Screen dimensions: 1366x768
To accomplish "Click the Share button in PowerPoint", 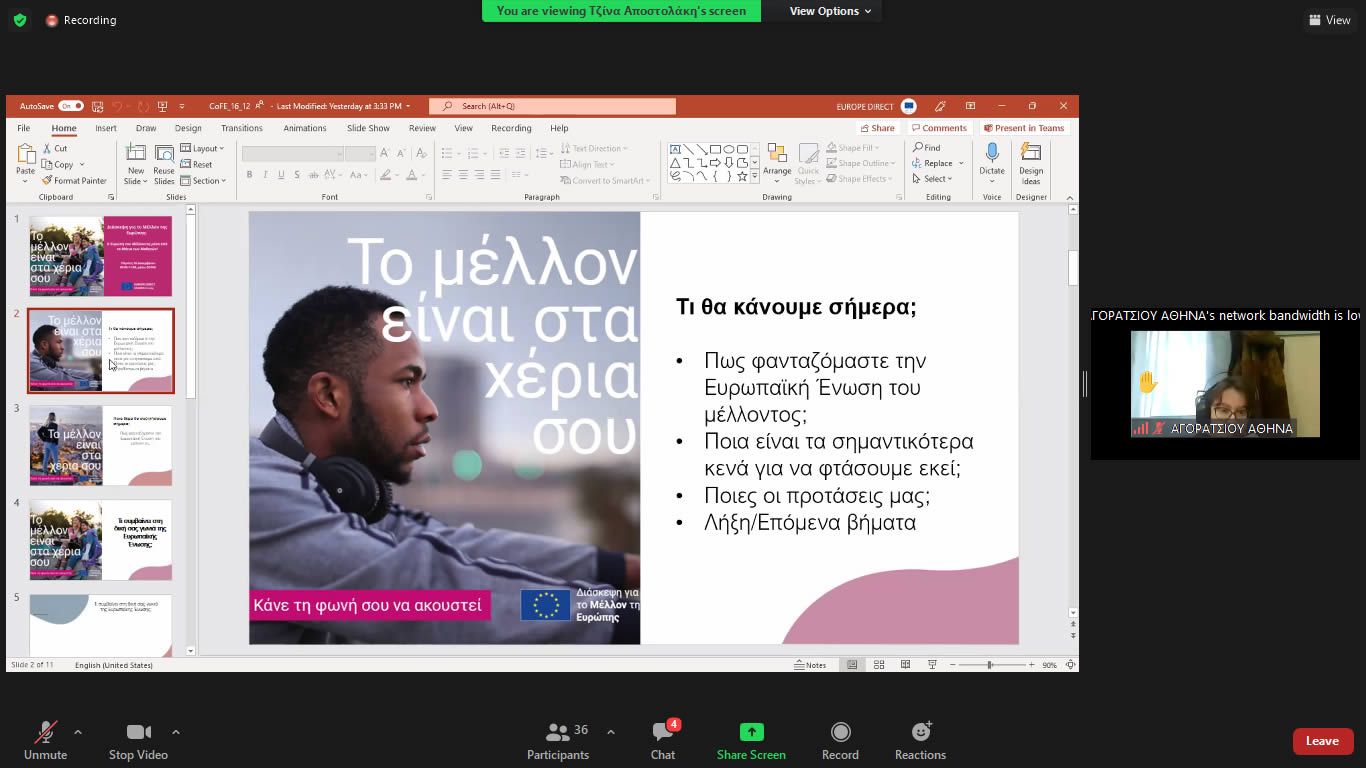I will 877,128.
